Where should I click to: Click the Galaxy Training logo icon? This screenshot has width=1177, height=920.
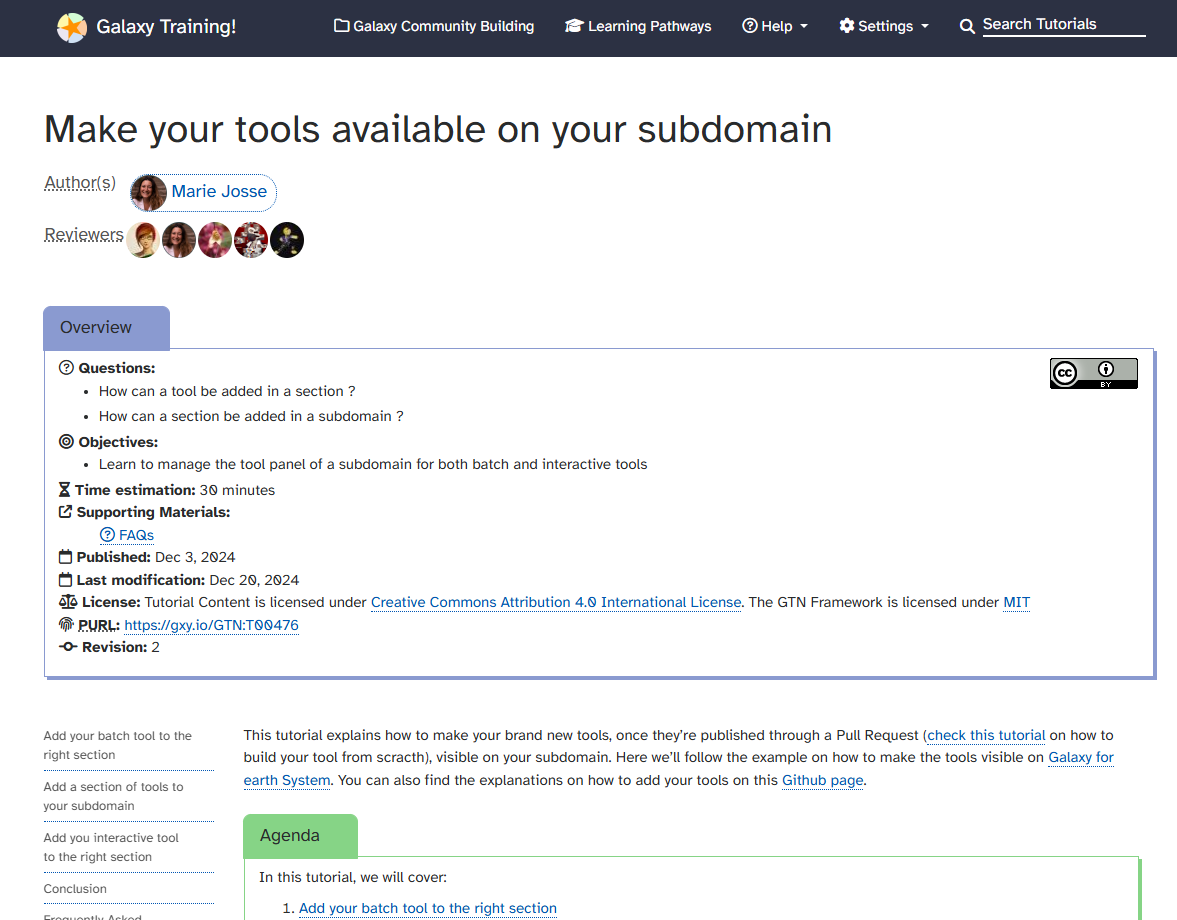(72, 28)
